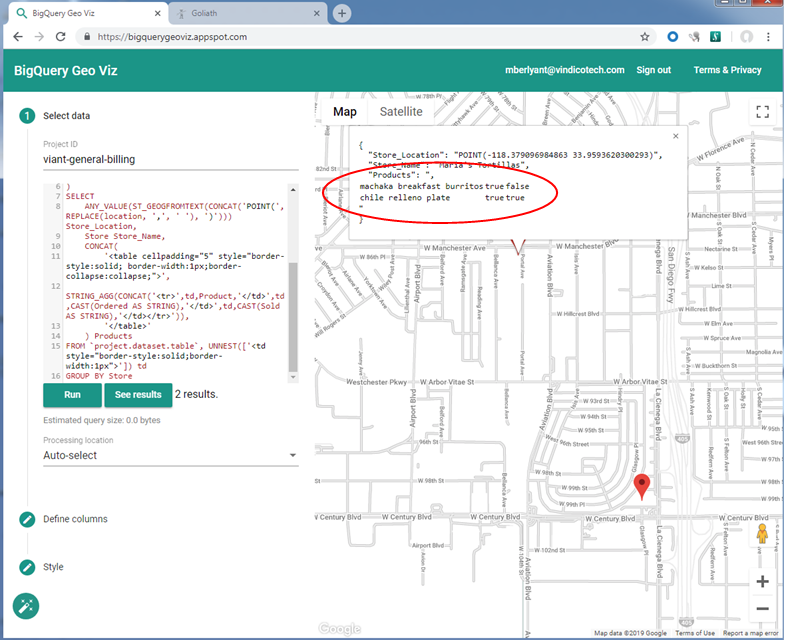Expand the Processing location dropdown
785x641 pixels.
point(170,455)
